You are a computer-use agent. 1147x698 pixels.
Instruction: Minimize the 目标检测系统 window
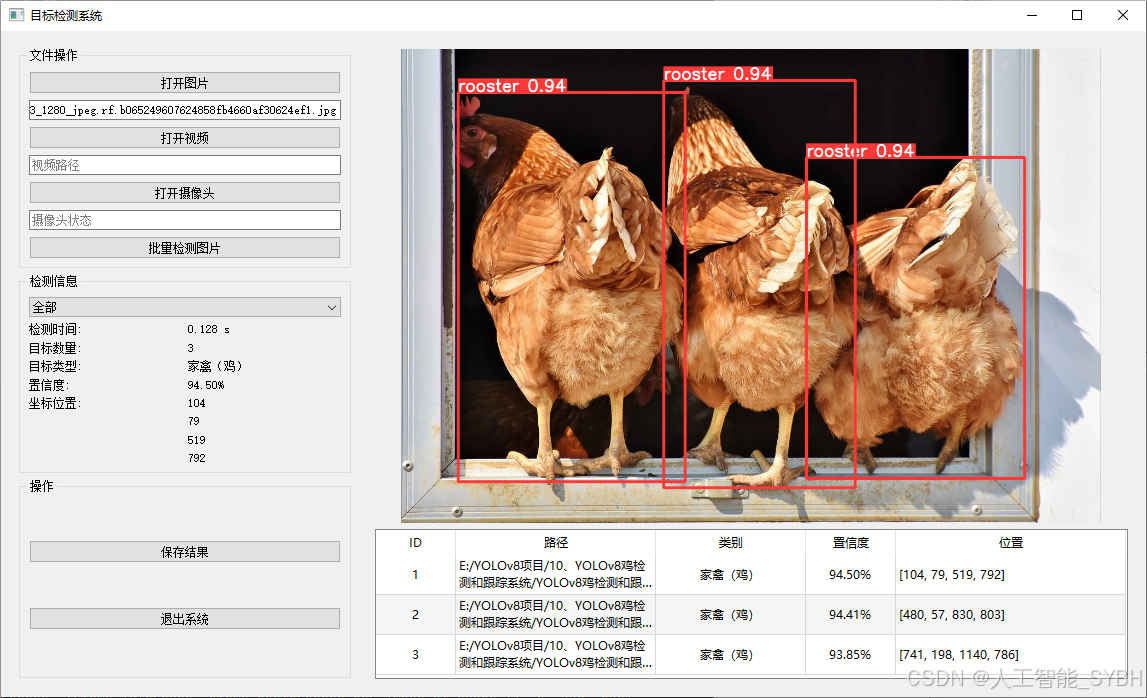pyautogui.click(x=1031, y=15)
